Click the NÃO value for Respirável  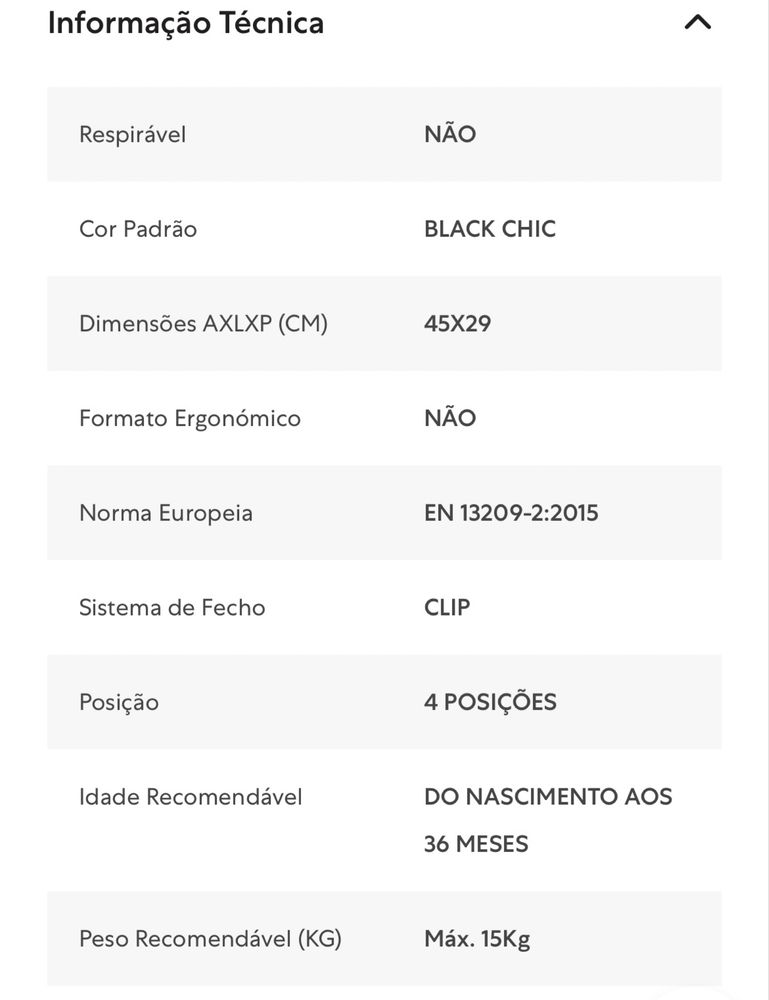point(450,134)
